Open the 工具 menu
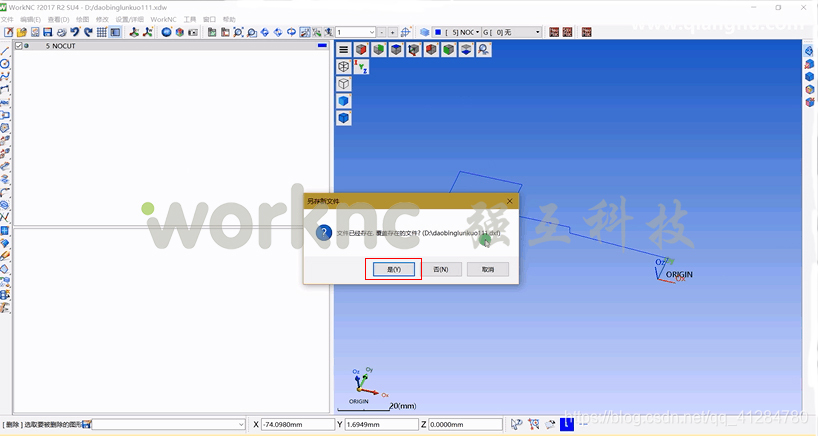818x436 pixels. (190, 19)
